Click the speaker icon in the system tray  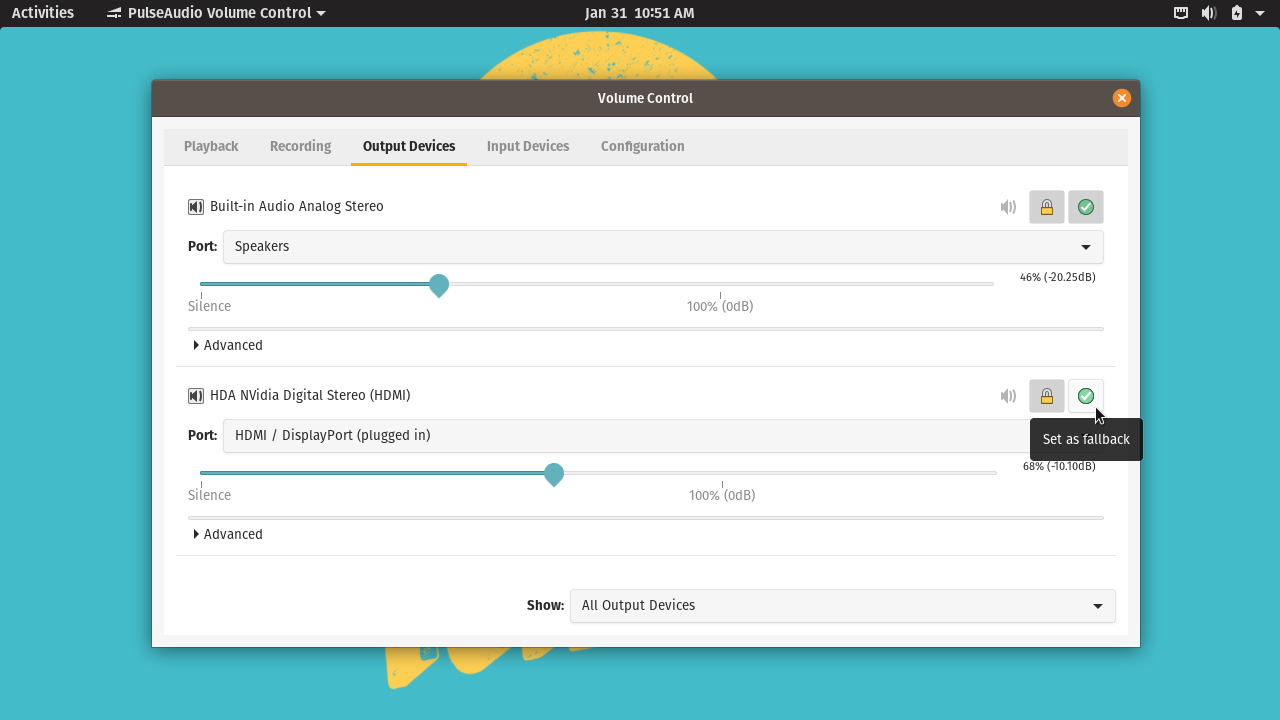click(1209, 13)
